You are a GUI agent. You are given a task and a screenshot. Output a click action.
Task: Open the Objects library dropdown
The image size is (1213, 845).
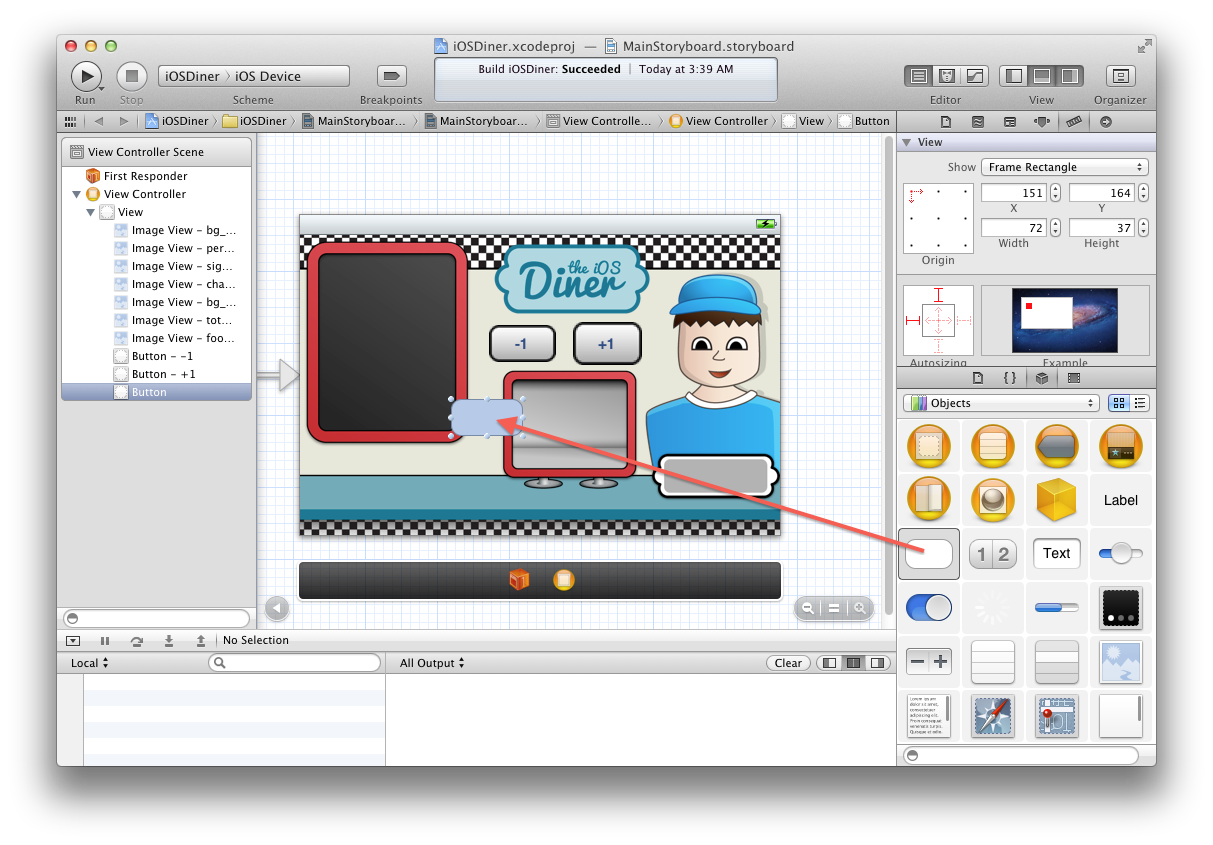click(1001, 403)
